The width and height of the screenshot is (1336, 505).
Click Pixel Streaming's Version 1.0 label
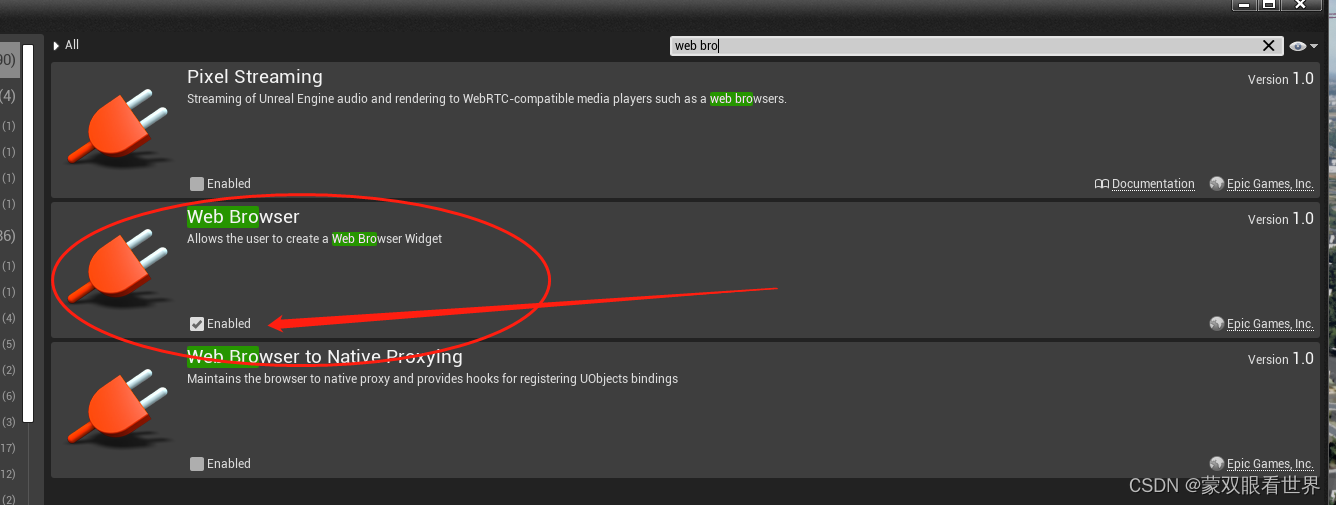point(1281,79)
